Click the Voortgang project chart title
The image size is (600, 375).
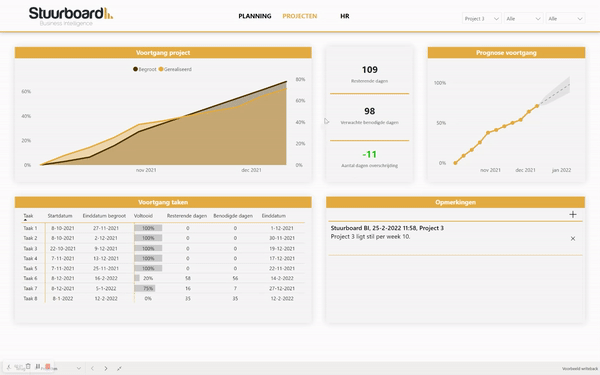(x=163, y=53)
